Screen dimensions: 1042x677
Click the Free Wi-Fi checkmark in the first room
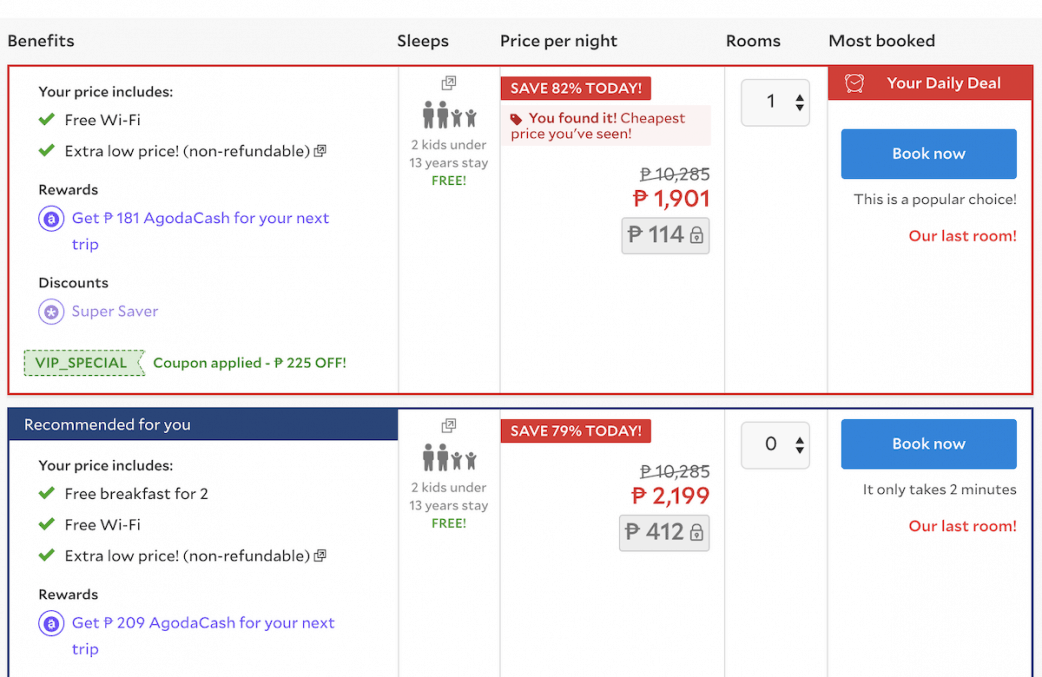click(x=45, y=119)
